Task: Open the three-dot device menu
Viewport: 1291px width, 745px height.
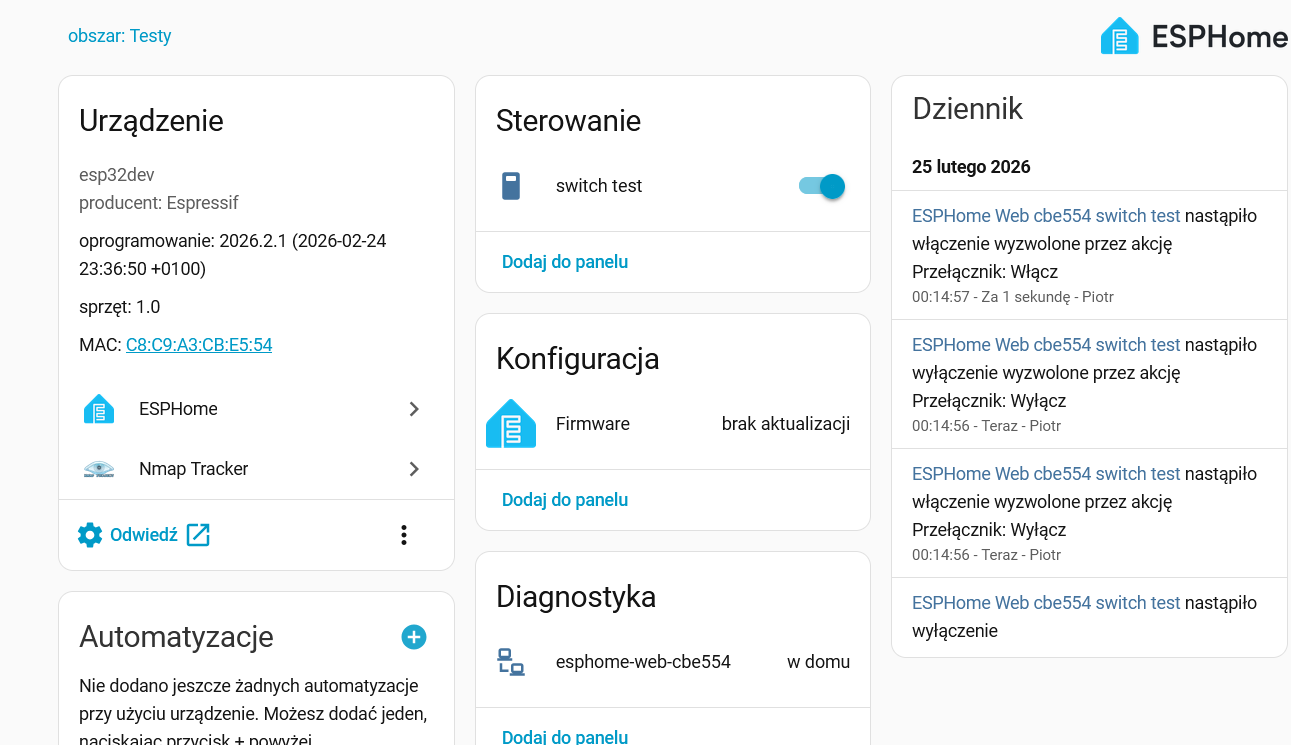Action: (x=404, y=535)
